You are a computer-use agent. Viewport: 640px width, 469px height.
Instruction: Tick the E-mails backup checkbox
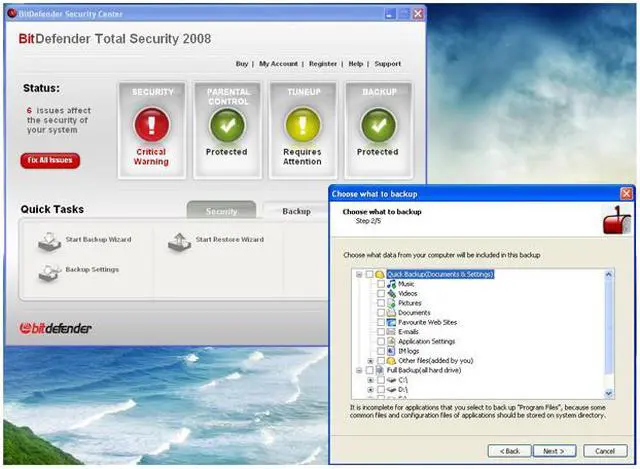point(380,332)
